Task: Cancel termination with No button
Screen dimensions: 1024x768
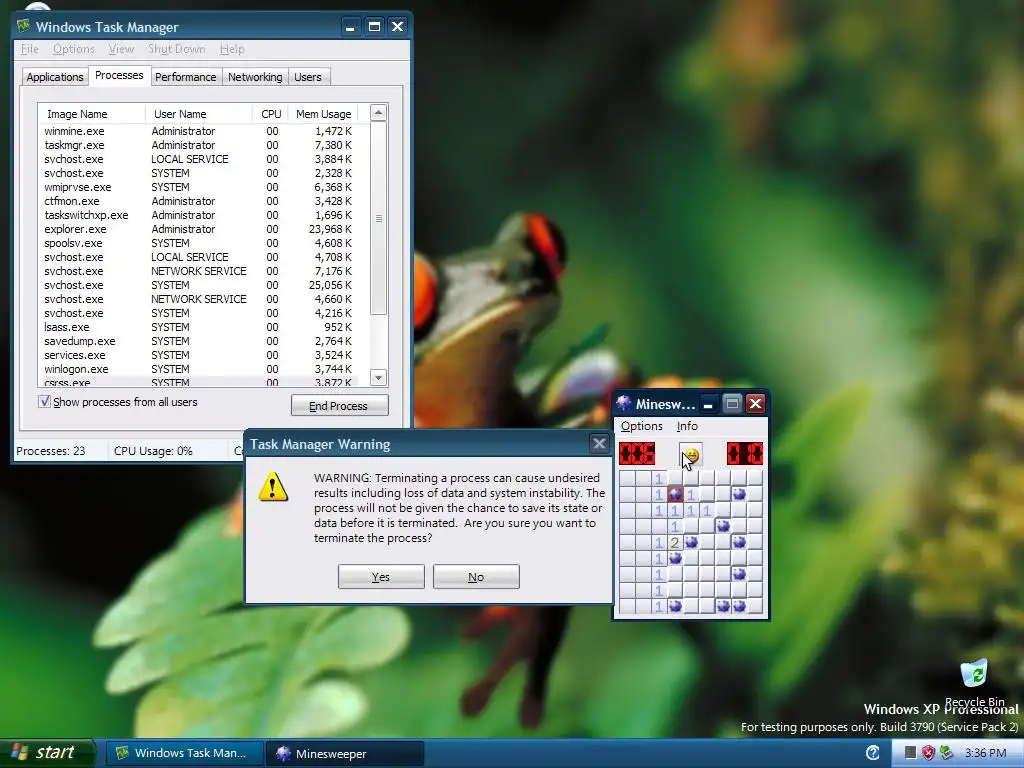Action: [x=476, y=577]
